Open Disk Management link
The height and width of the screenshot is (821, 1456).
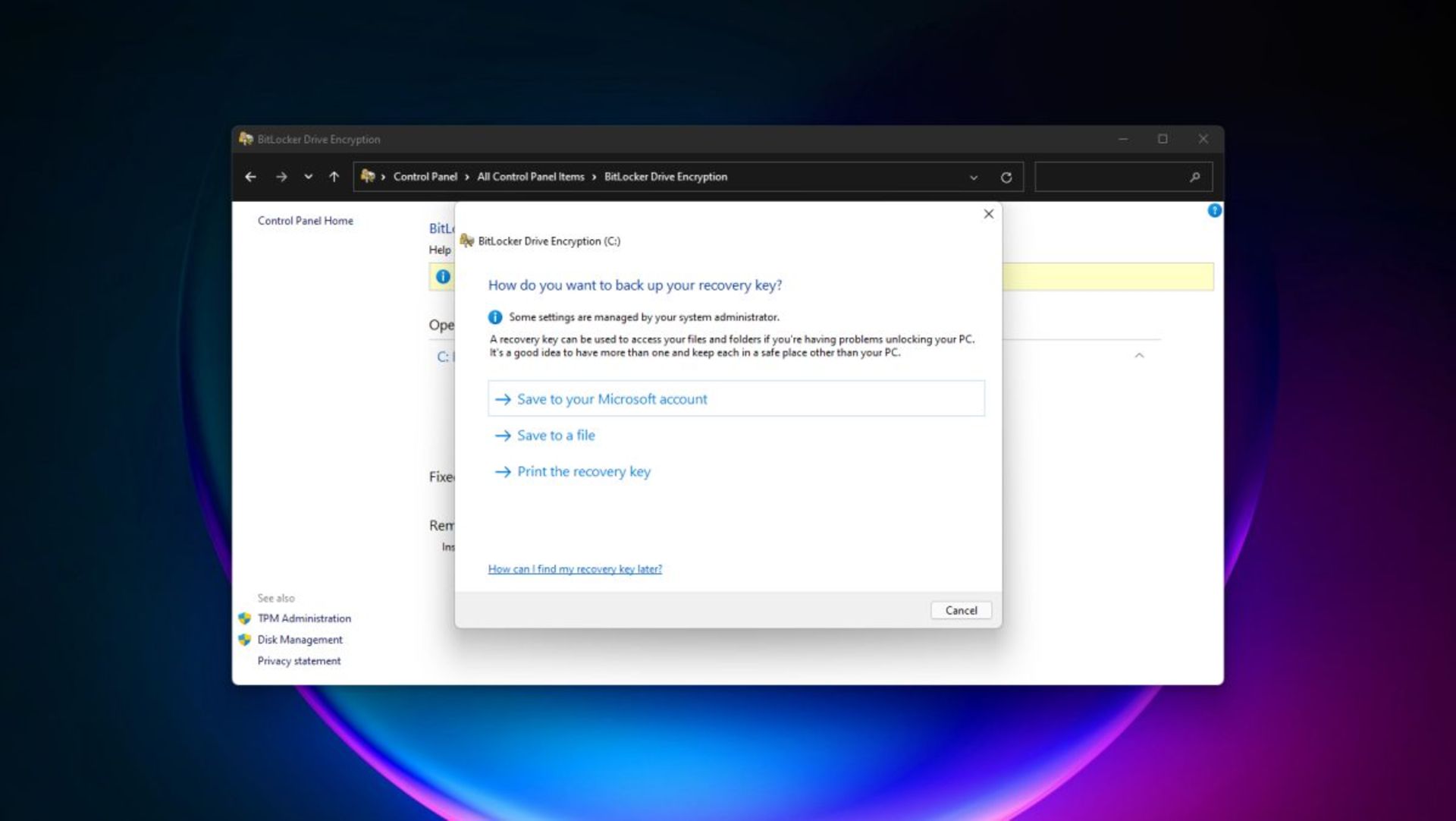(300, 640)
